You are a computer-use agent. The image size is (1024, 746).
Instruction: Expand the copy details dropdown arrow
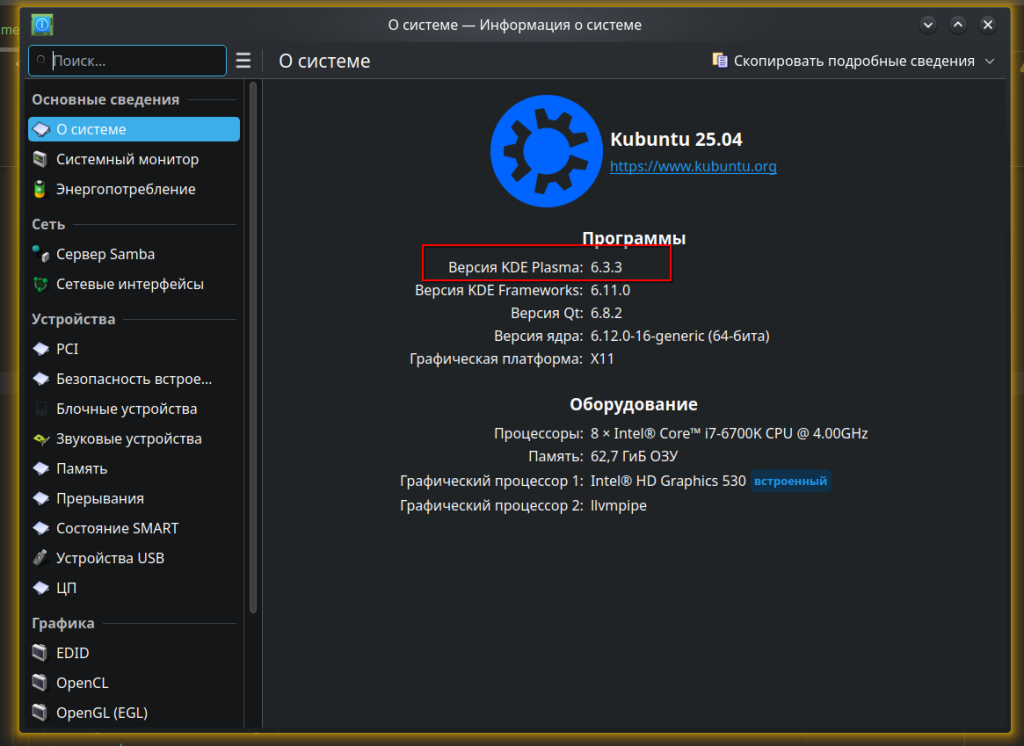point(990,61)
